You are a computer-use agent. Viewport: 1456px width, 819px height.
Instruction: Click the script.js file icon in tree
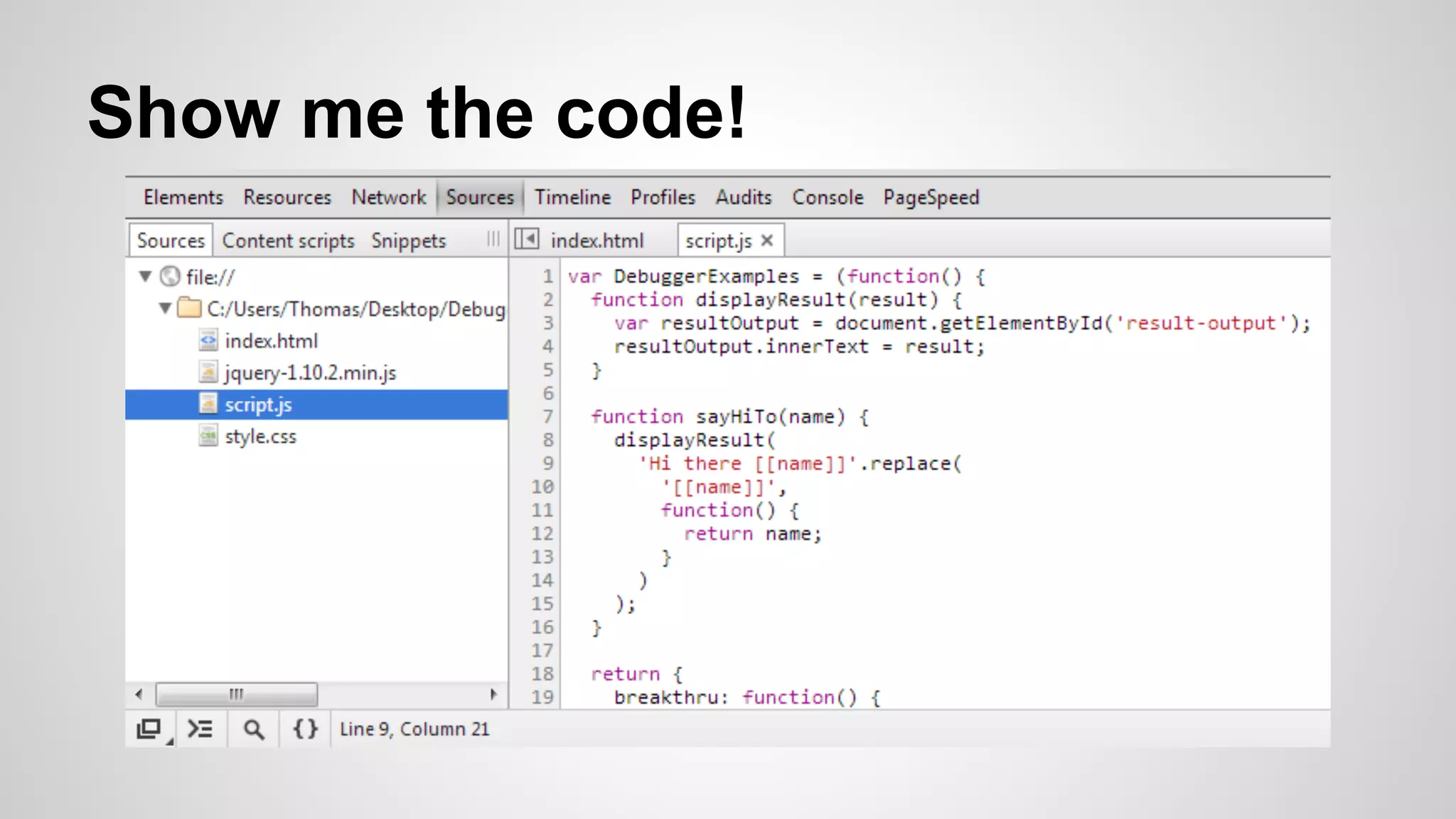click(x=208, y=404)
